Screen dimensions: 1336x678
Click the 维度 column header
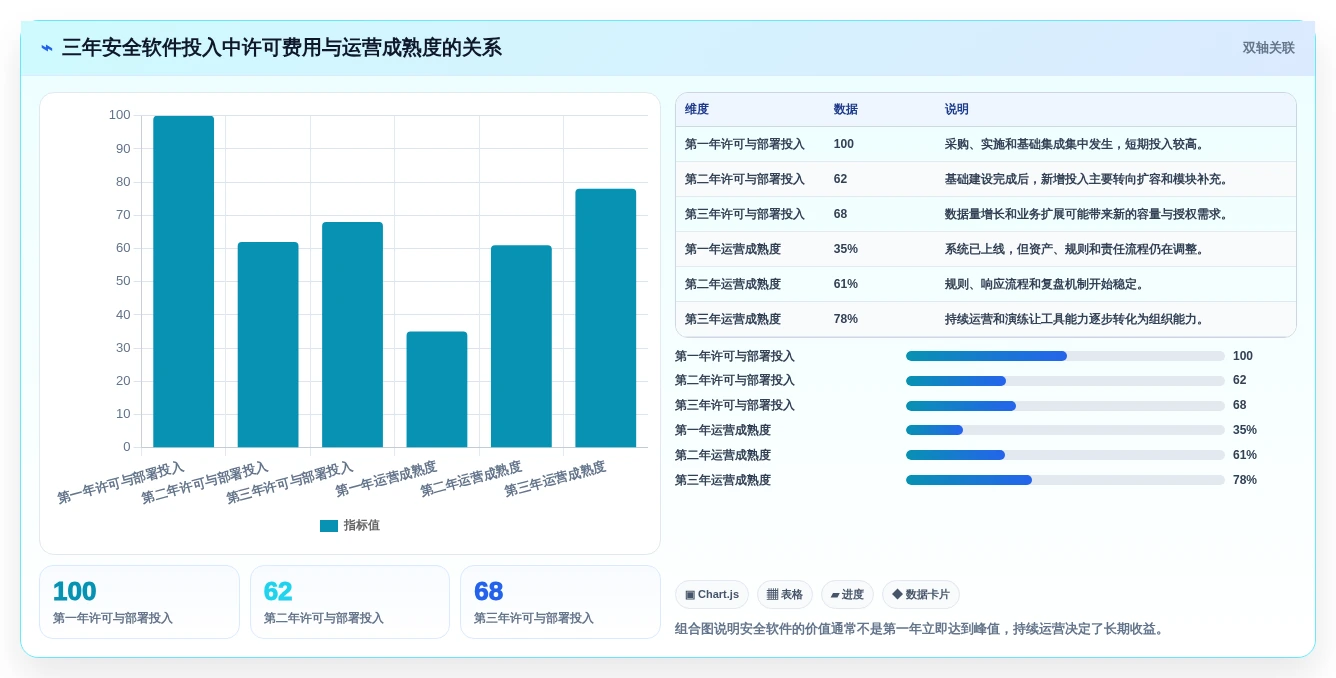[697, 110]
